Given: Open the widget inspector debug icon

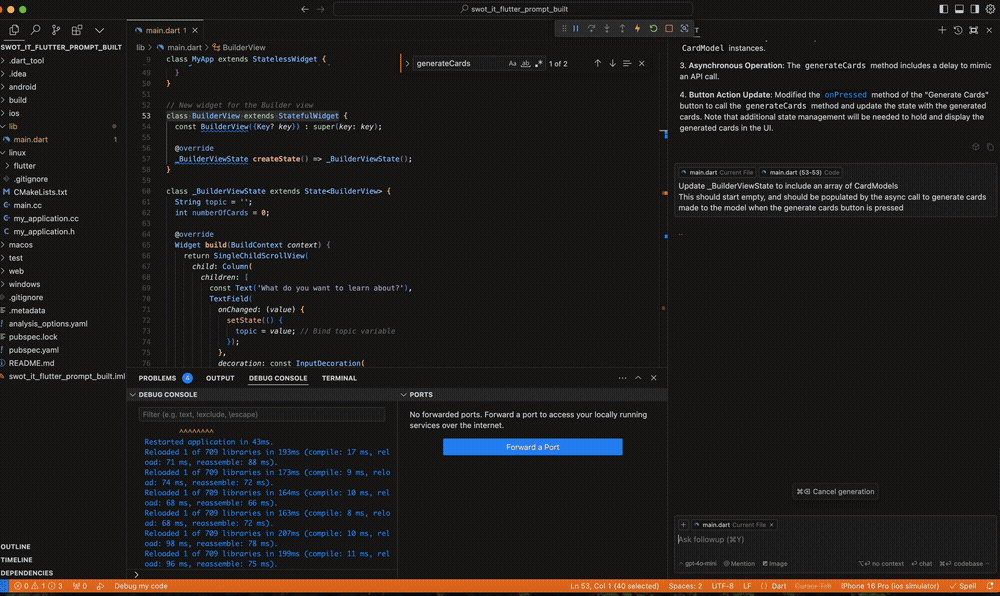Looking at the screenshot, I should pos(684,29).
